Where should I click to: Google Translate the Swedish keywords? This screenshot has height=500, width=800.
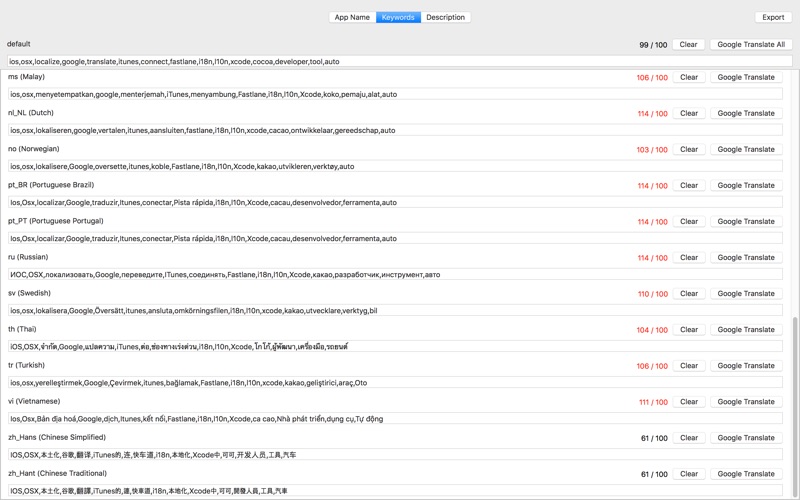coord(745,293)
